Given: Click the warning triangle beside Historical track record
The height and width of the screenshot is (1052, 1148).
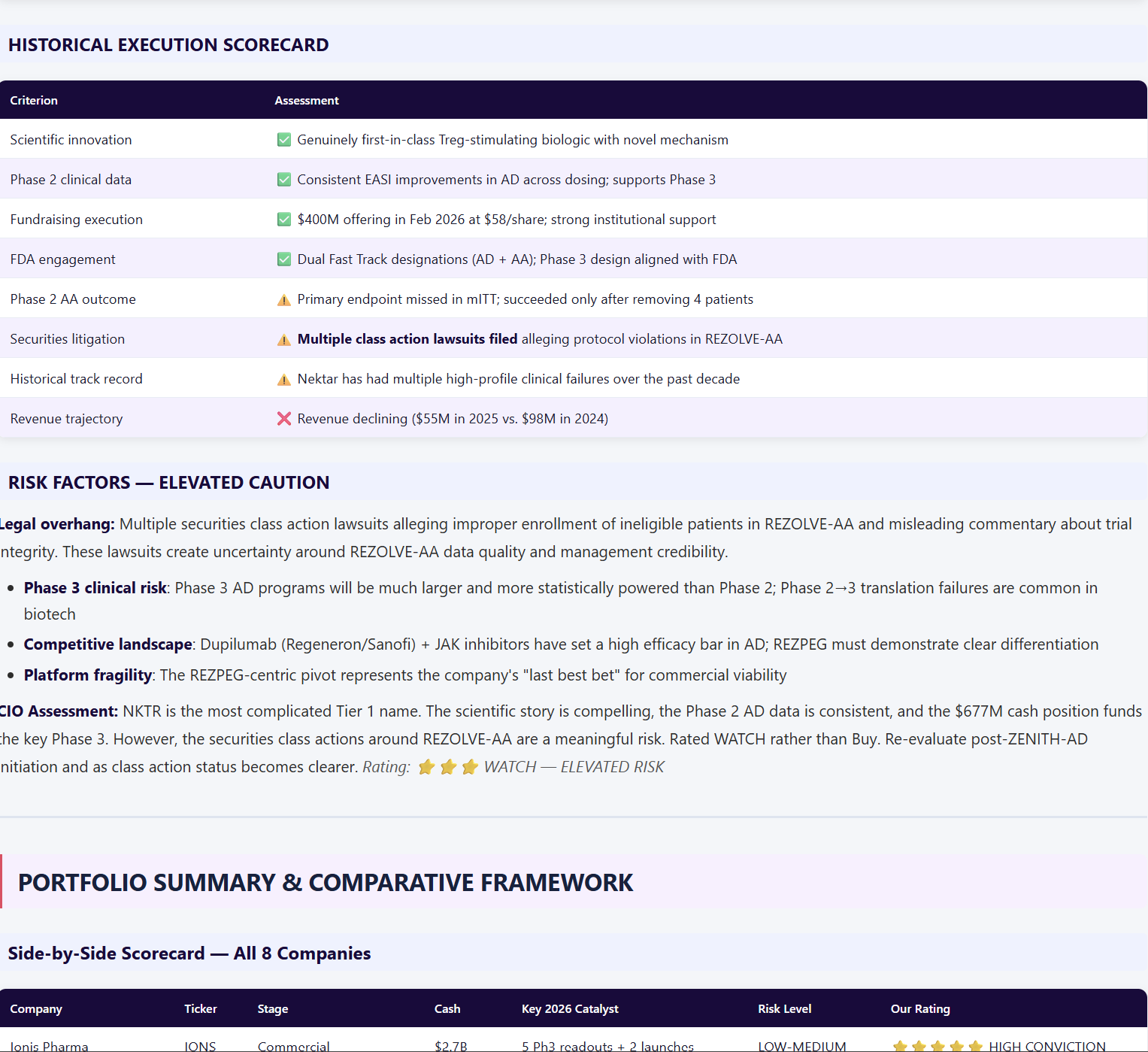Looking at the screenshot, I should [x=284, y=379].
